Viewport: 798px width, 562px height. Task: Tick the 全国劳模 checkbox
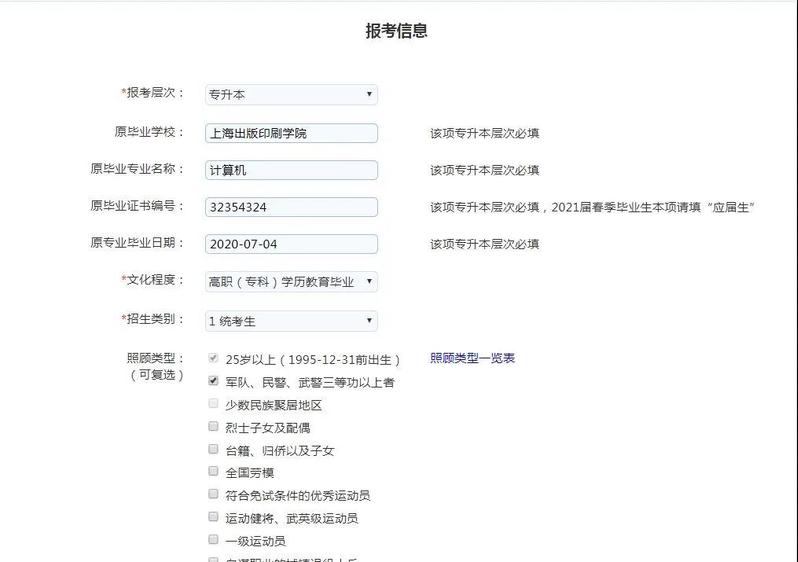click(x=213, y=471)
